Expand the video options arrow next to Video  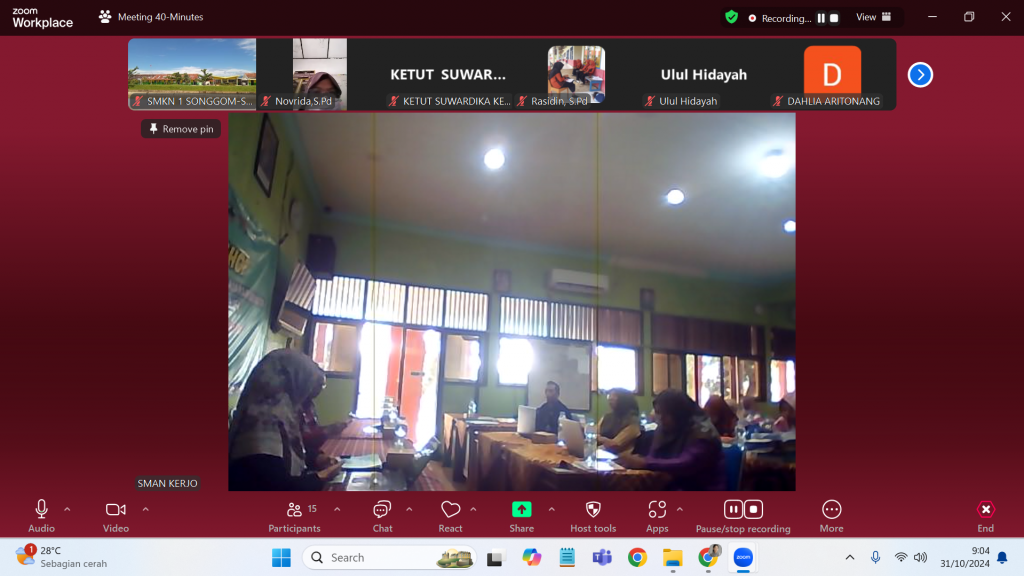click(146, 509)
